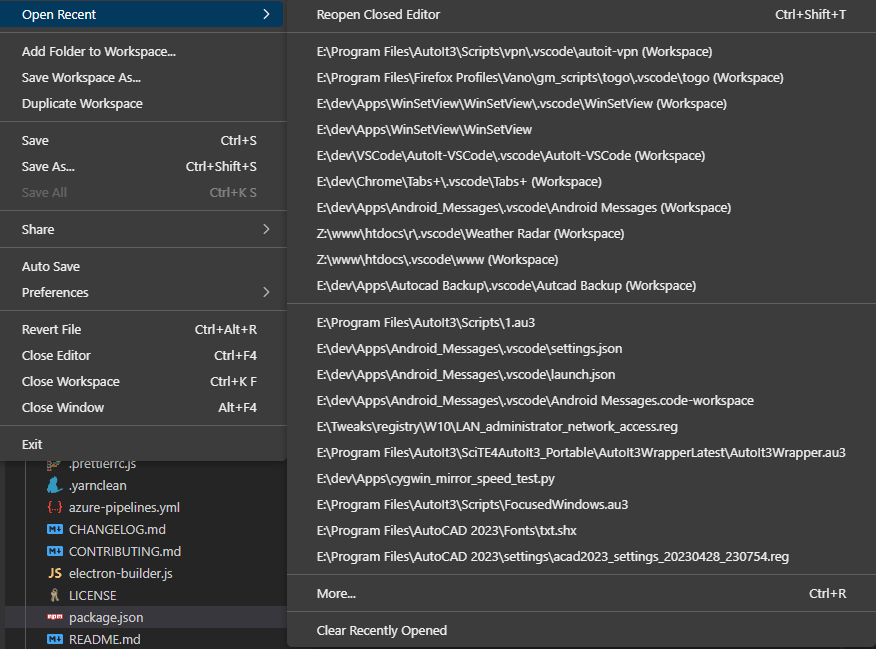Screen dimensions: 876x649
Task: Click the JS icon beside .prettierrc.js
Action: pyautogui.click(x=54, y=463)
